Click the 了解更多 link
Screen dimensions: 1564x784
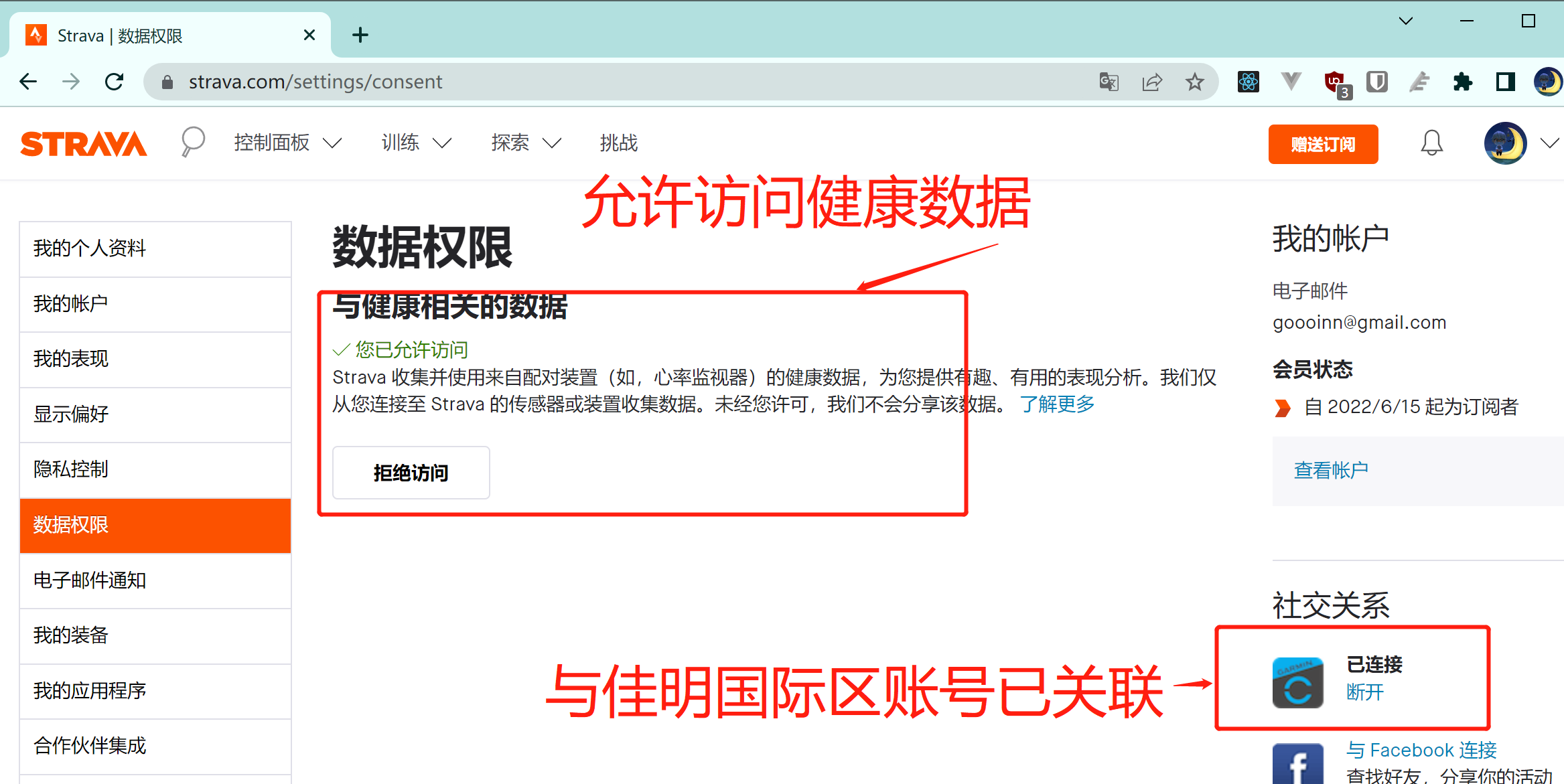click(1056, 404)
